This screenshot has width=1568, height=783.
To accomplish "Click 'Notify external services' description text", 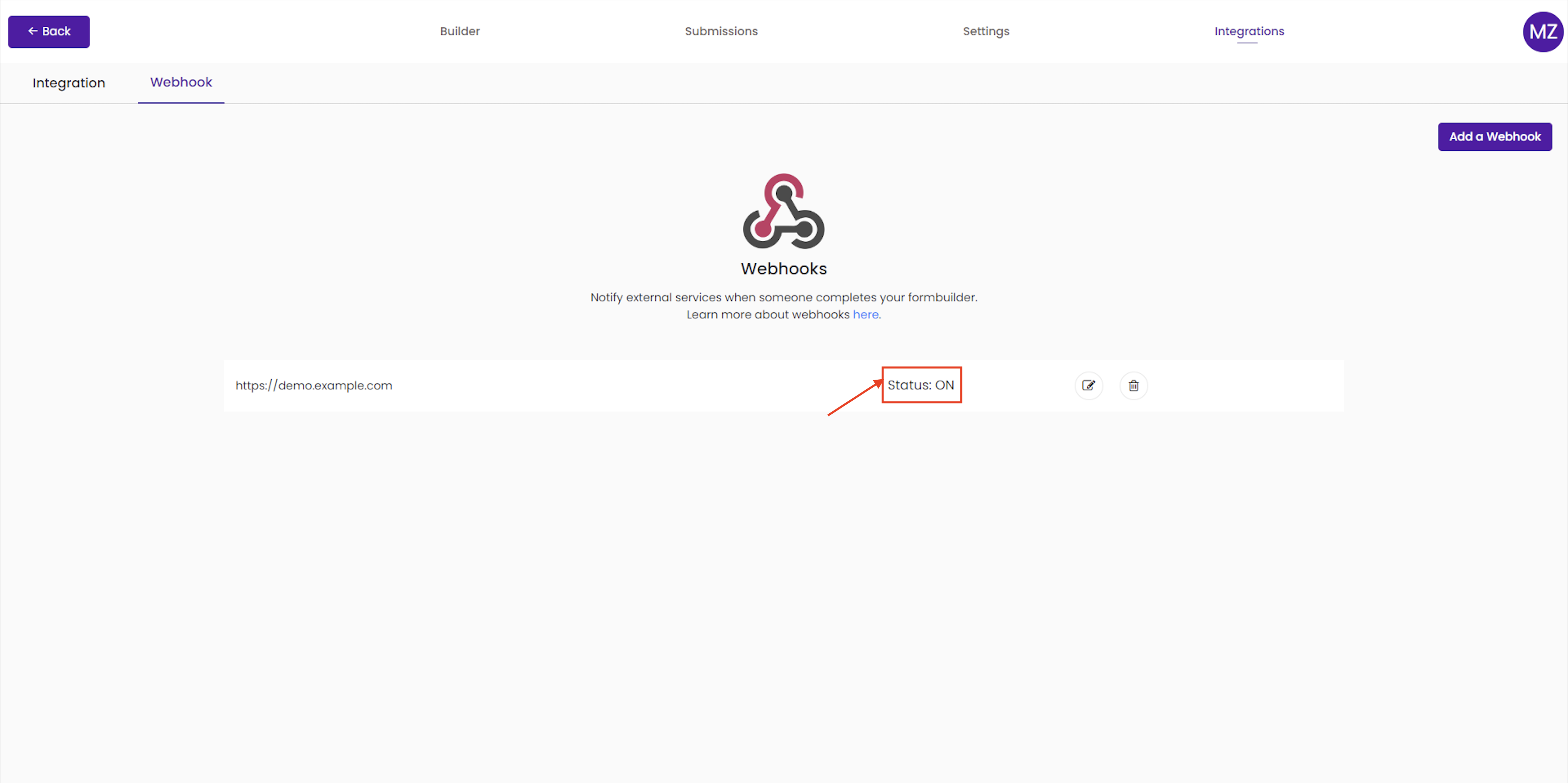I will 783,297.
